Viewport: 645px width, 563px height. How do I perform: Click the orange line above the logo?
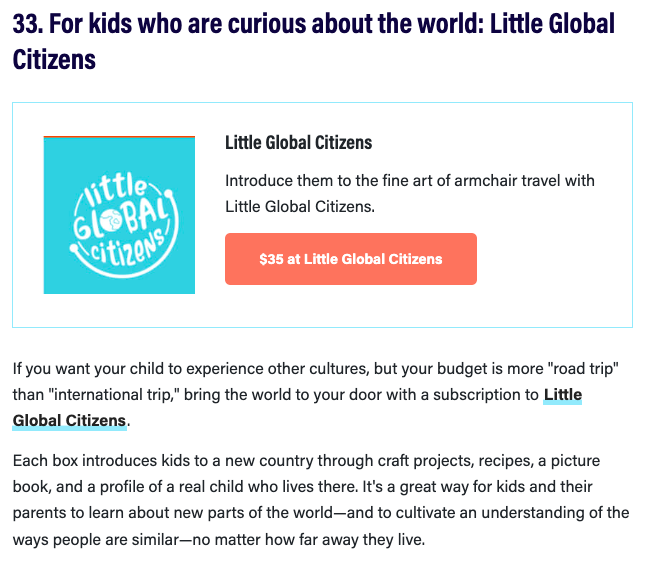[119, 136]
